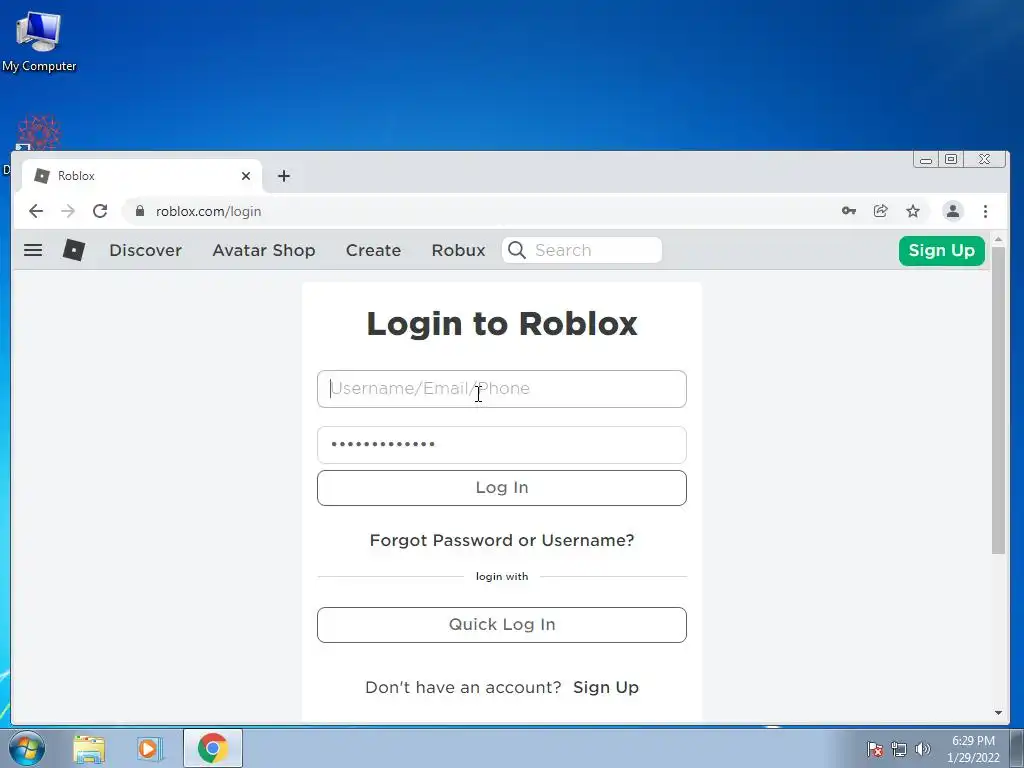Click the scrollbar down arrow
This screenshot has width=1024, height=768.
pos(998,712)
